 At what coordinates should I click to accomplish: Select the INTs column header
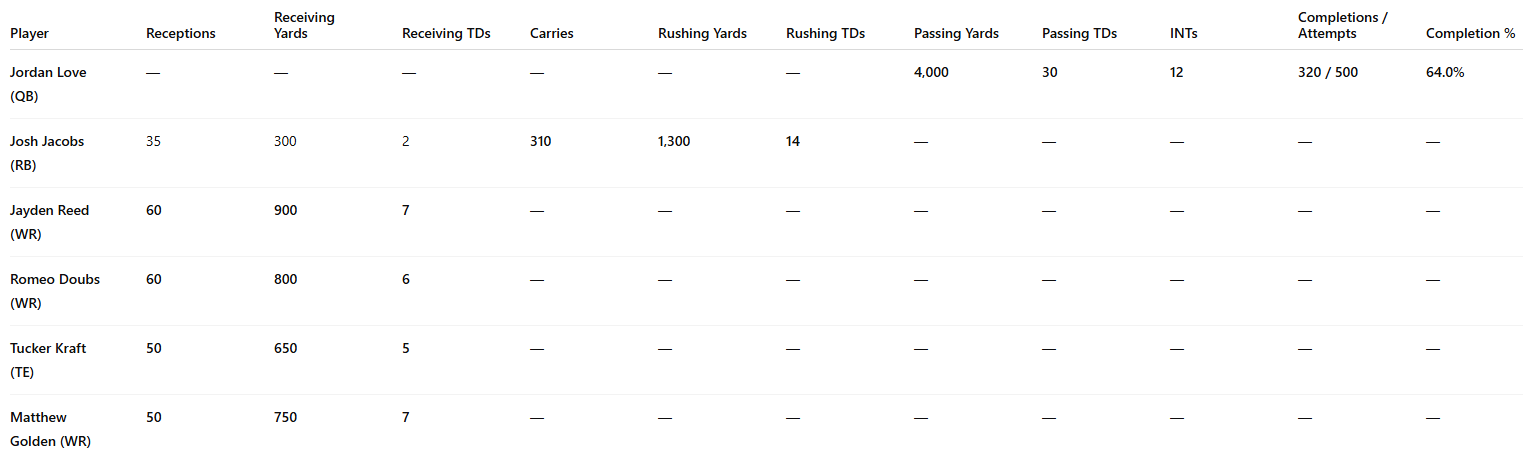tap(1184, 34)
